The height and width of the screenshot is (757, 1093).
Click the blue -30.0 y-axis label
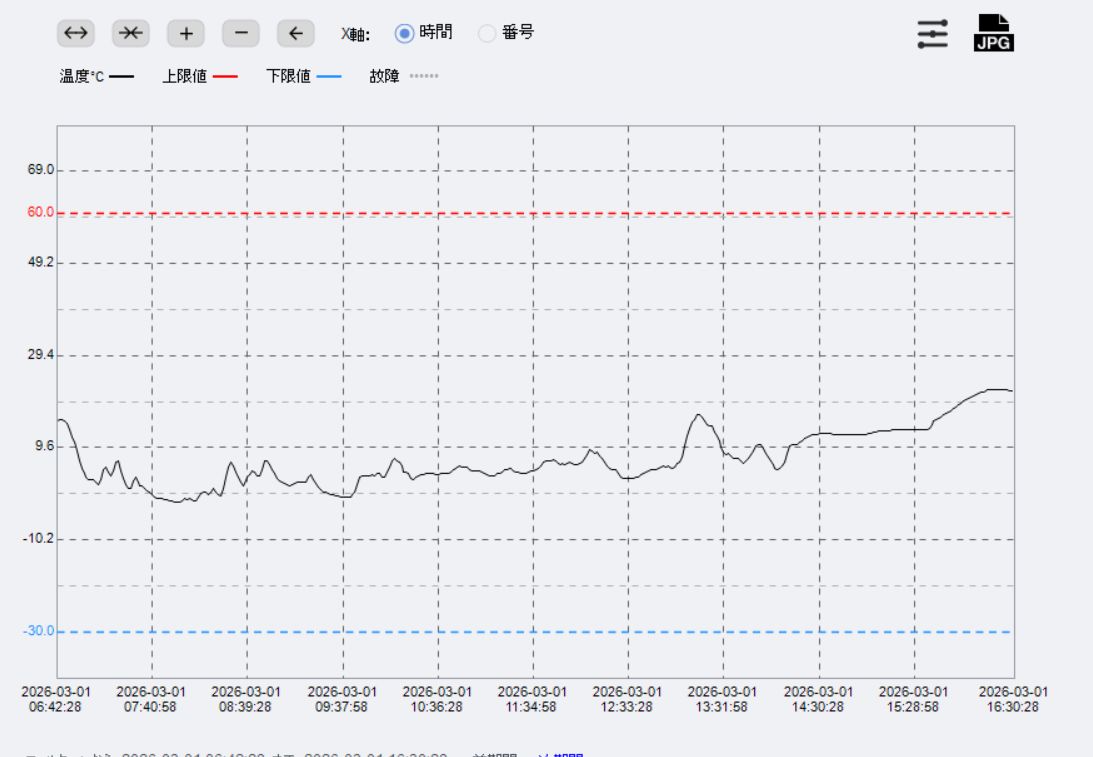pos(39,632)
